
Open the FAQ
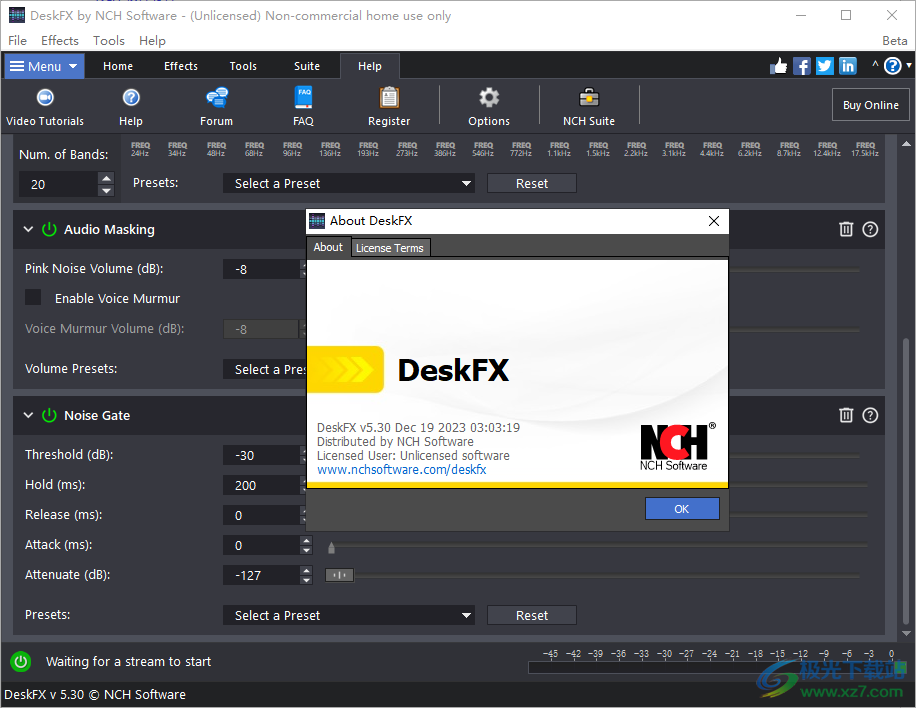click(303, 105)
